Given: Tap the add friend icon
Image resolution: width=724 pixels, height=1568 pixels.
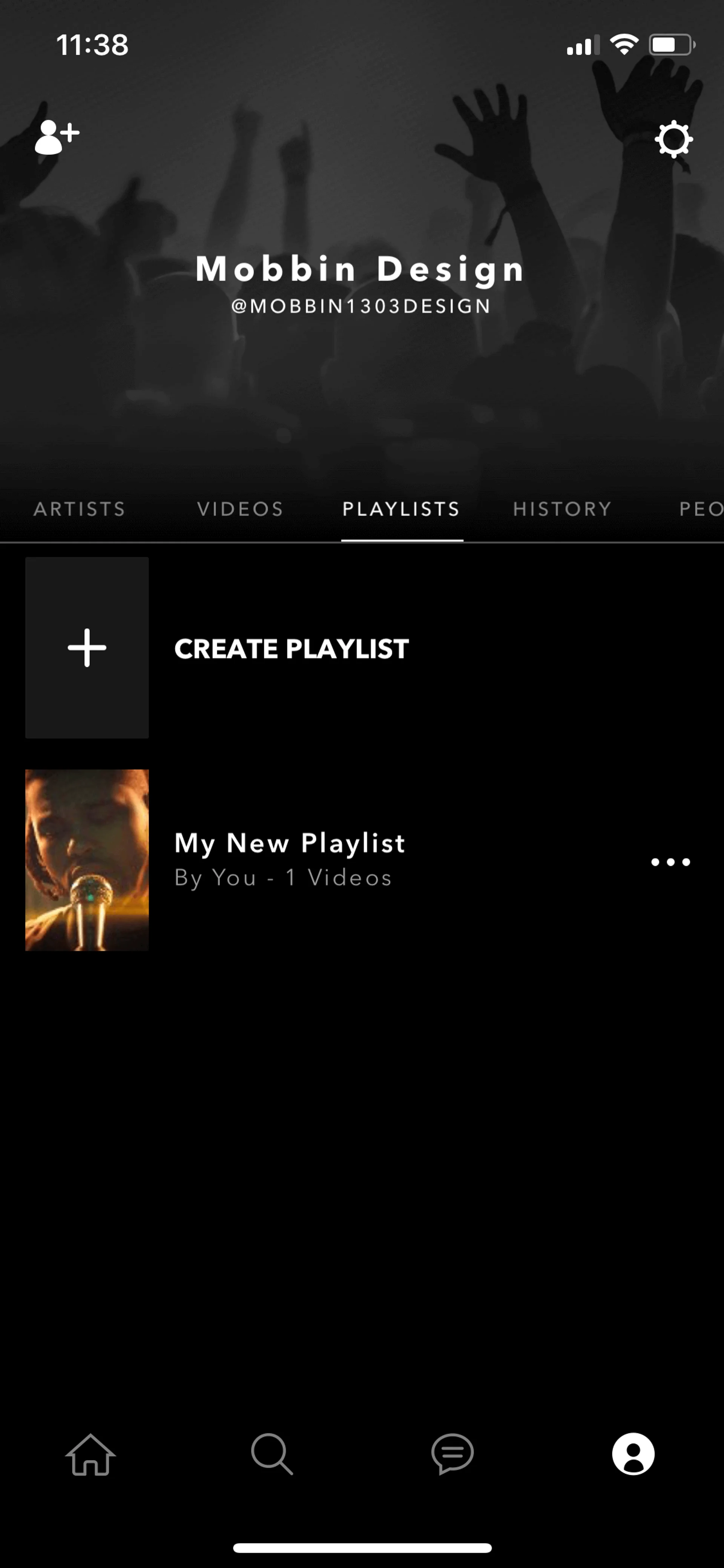Looking at the screenshot, I should pyautogui.click(x=57, y=137).
